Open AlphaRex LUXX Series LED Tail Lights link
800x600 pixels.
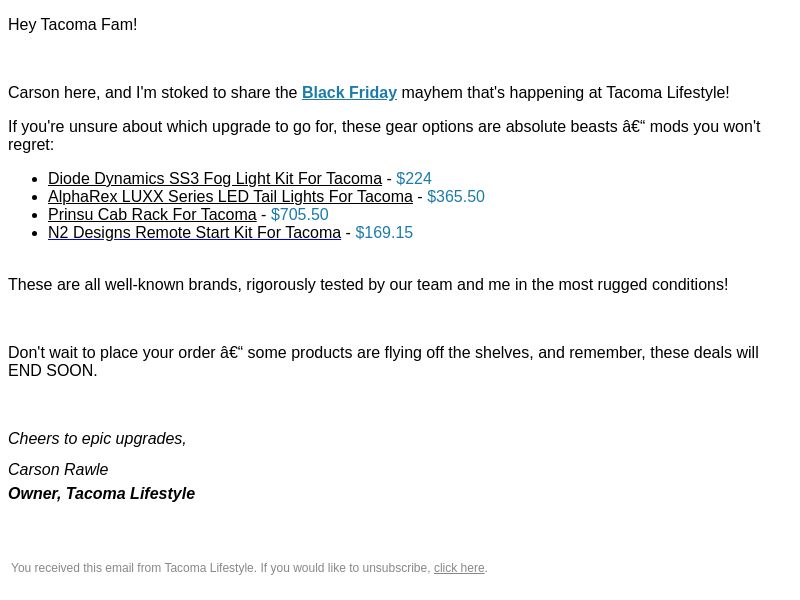coord(230,196)
